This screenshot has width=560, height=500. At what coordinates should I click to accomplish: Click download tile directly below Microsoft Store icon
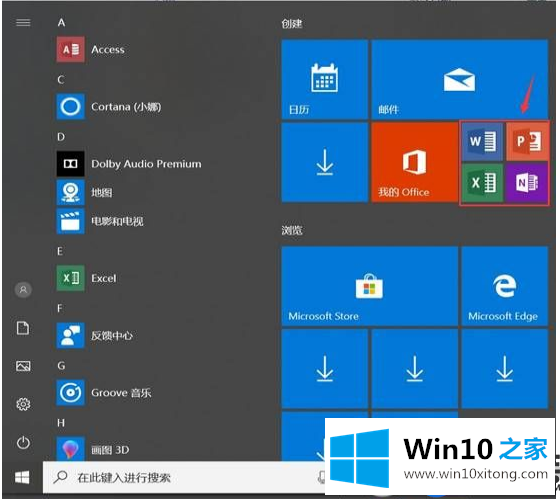coord(415,369)
